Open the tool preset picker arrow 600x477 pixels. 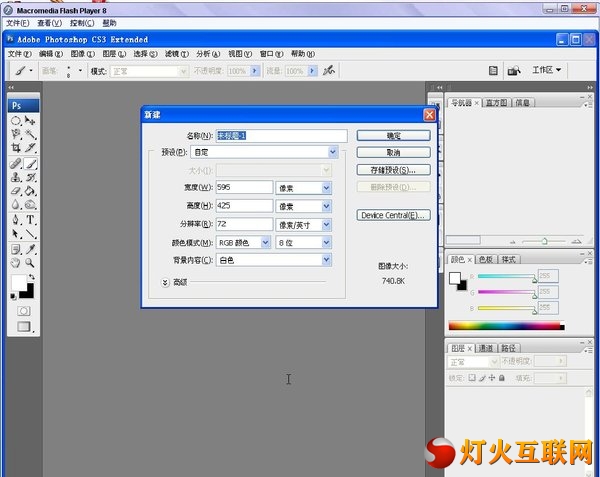pos(31,70)
